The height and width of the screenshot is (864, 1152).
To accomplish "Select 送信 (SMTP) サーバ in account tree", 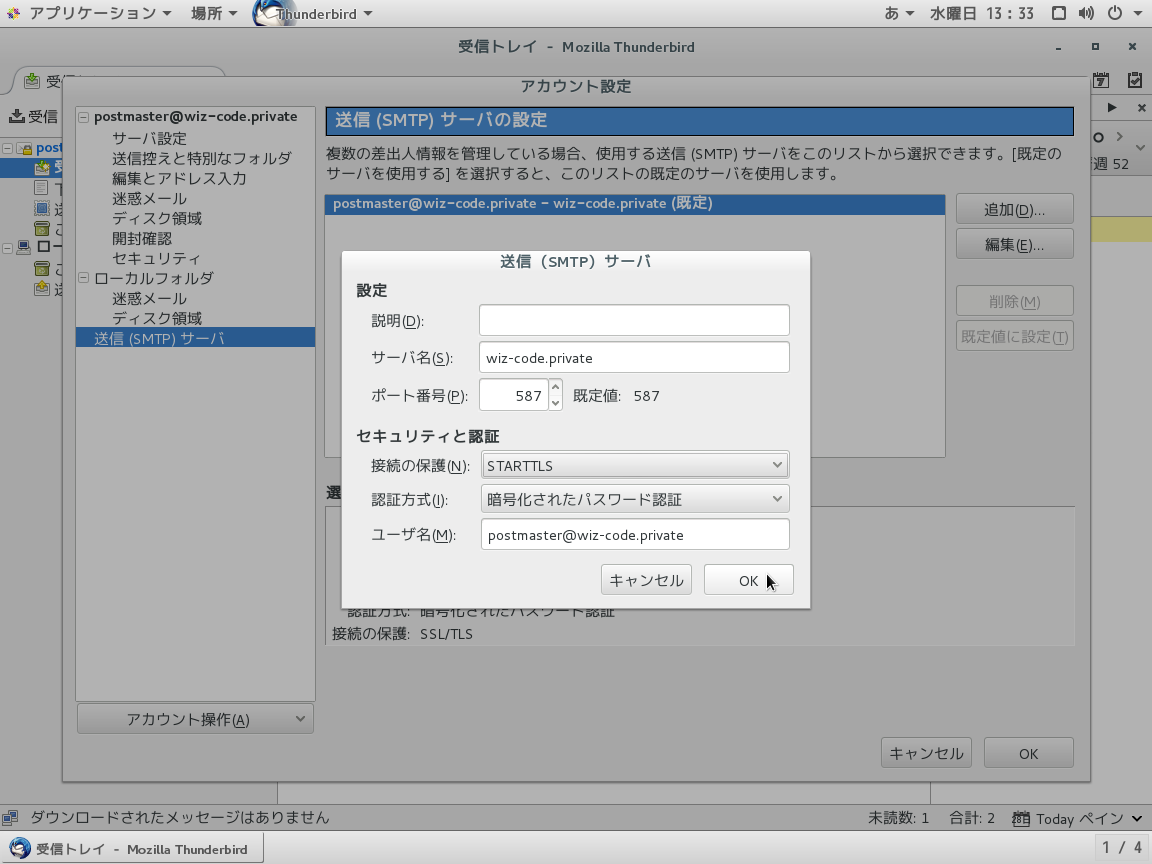I will click(x=195, y=338).
